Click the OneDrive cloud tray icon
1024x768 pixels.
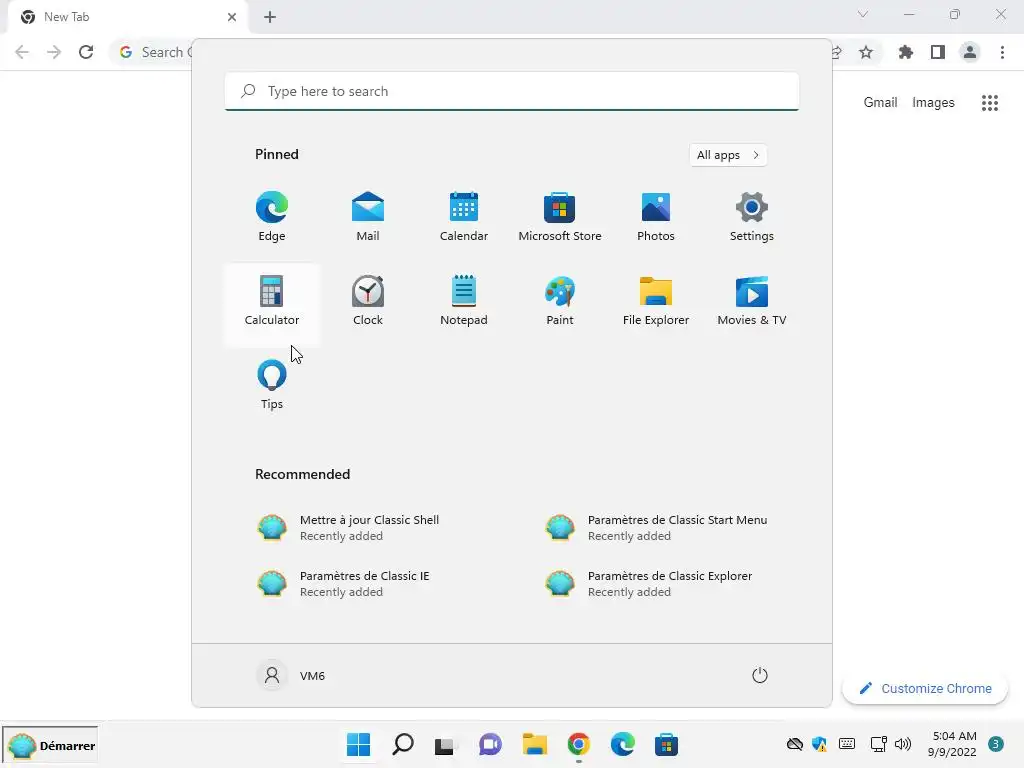(x=794, y=744)
